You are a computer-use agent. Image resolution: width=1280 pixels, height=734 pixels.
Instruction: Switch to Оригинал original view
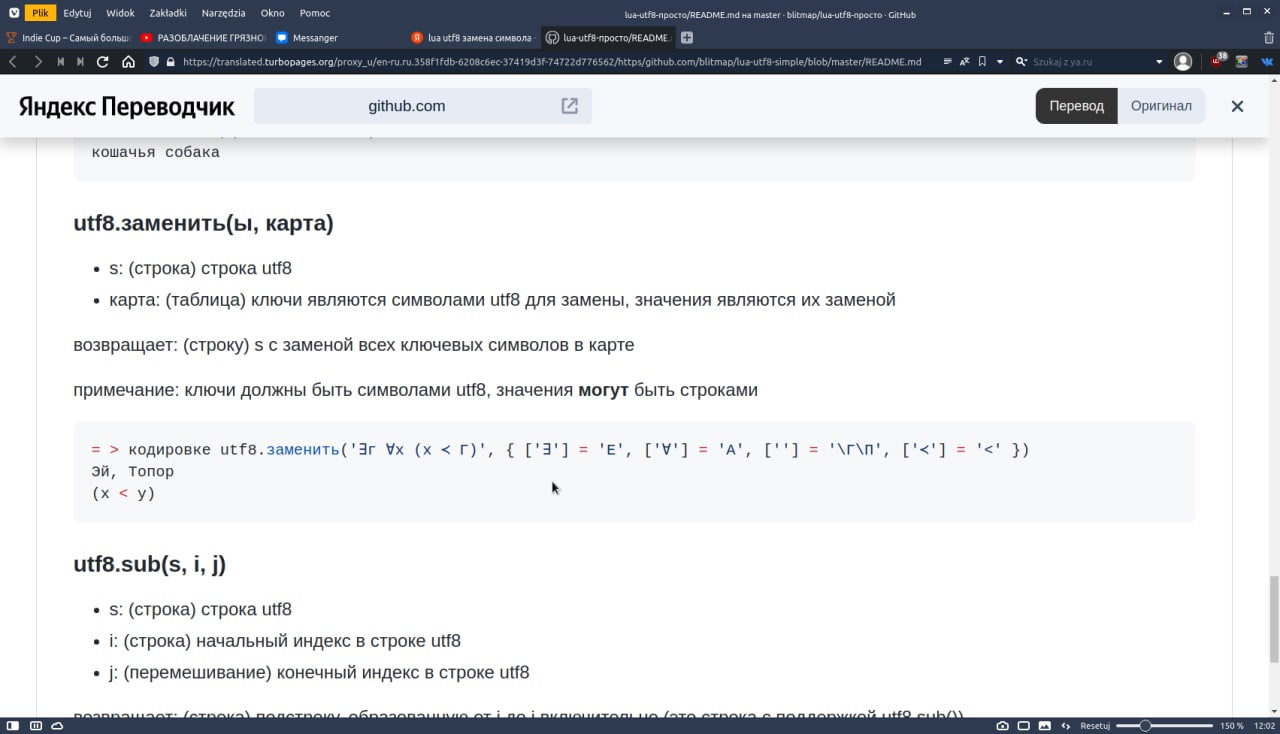(x=1161, y=106)
